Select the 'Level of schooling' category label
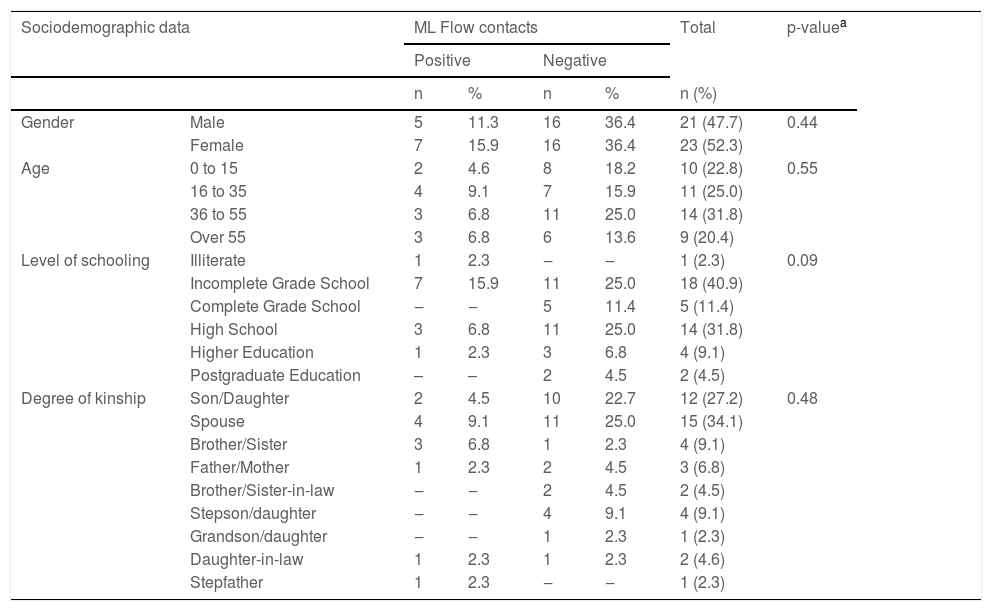This screenshot has width=992, height=611. click(x=85, y=260)
